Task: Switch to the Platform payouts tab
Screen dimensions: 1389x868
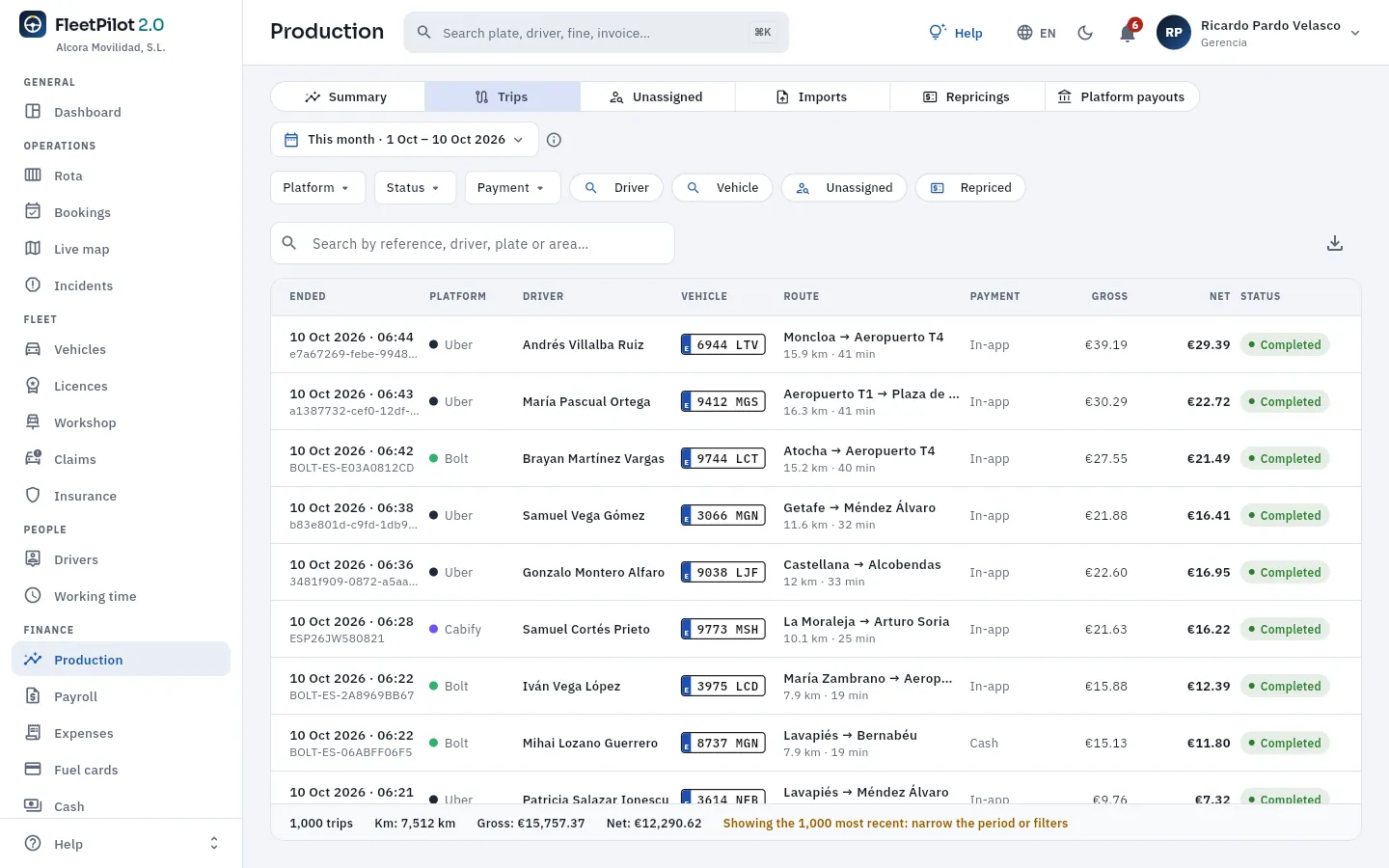Action: click(1122, 96)
